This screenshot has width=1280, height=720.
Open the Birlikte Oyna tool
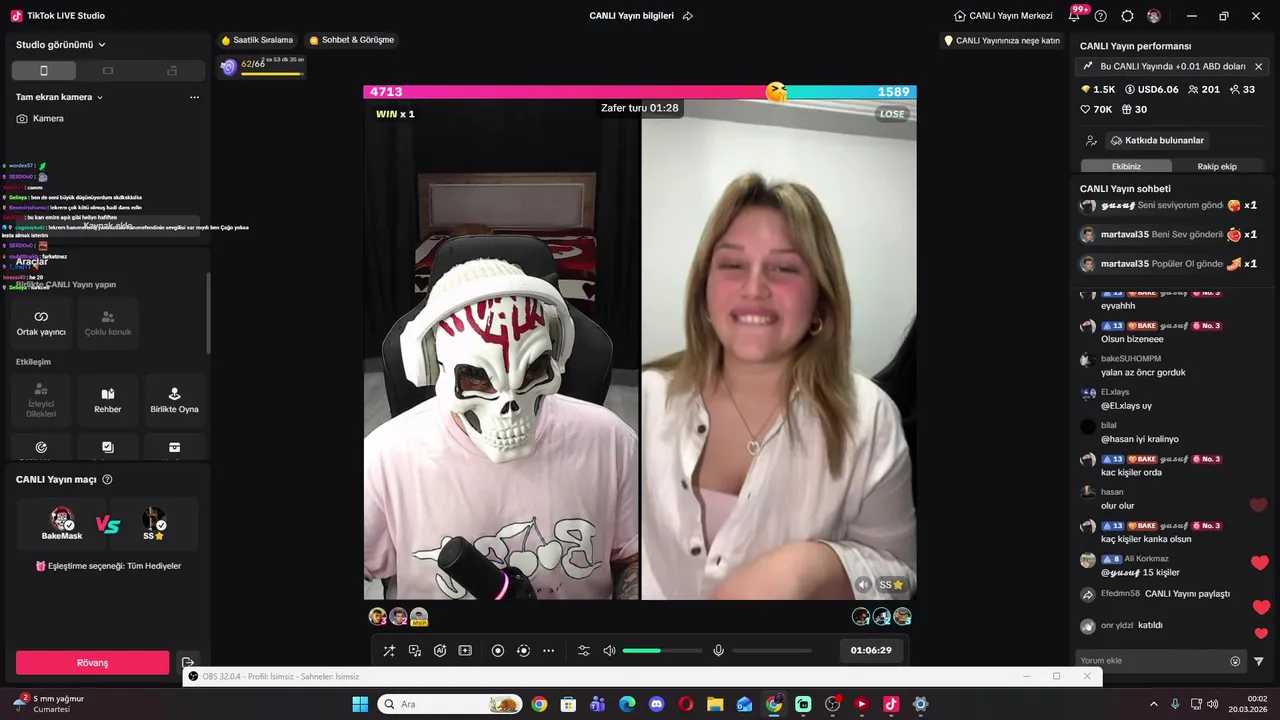tap(174, 400)
